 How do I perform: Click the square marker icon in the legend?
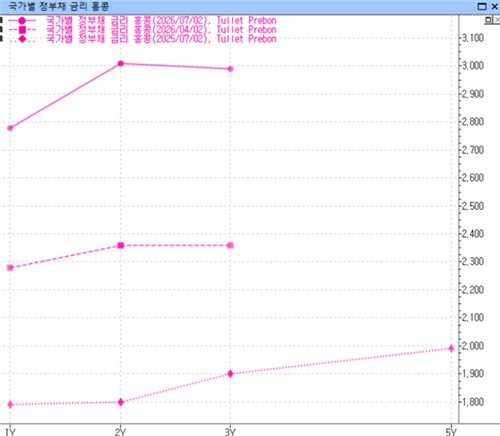click(22, 30)
